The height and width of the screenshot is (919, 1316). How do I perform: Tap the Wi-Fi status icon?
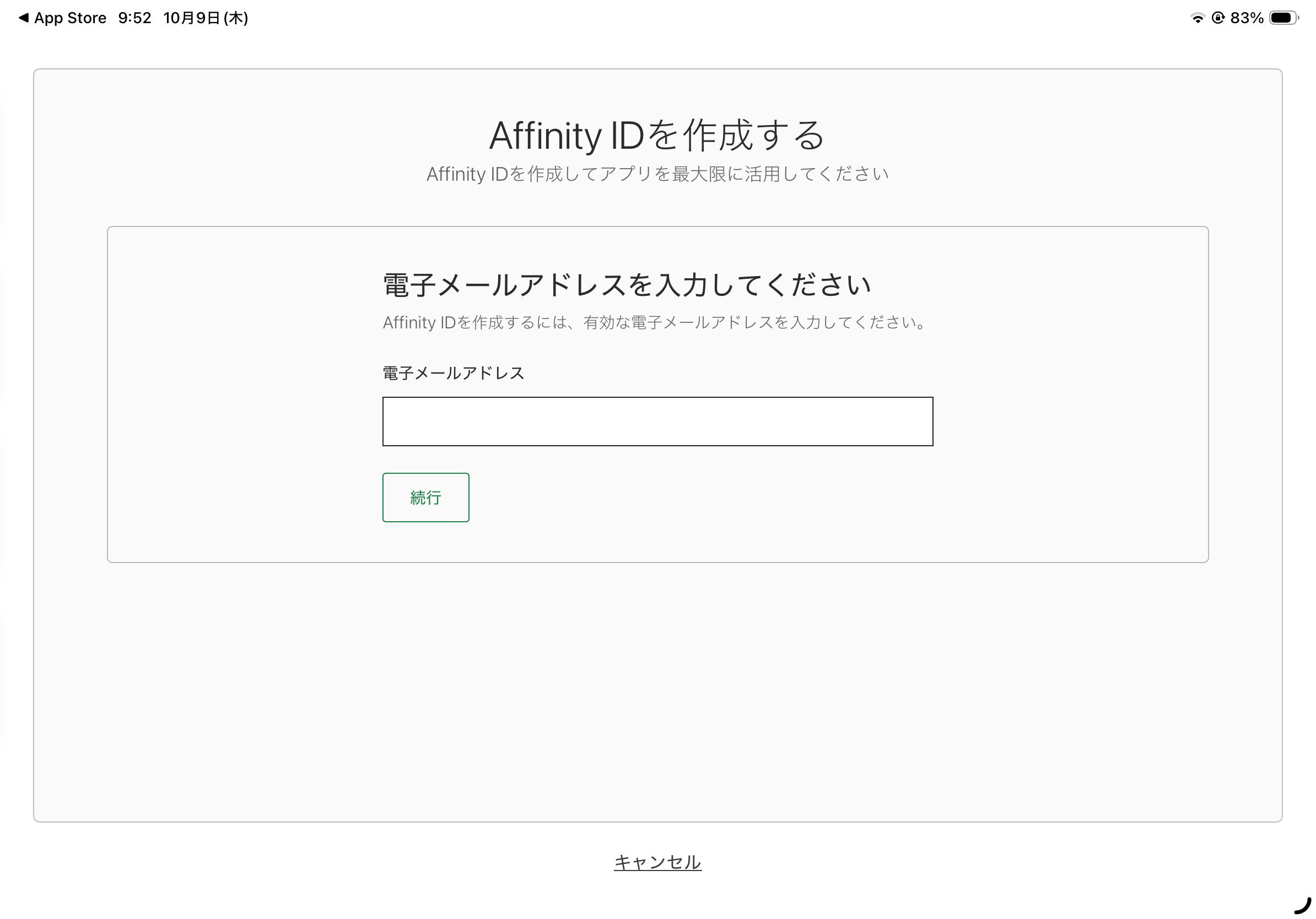tap(1198, 18)
